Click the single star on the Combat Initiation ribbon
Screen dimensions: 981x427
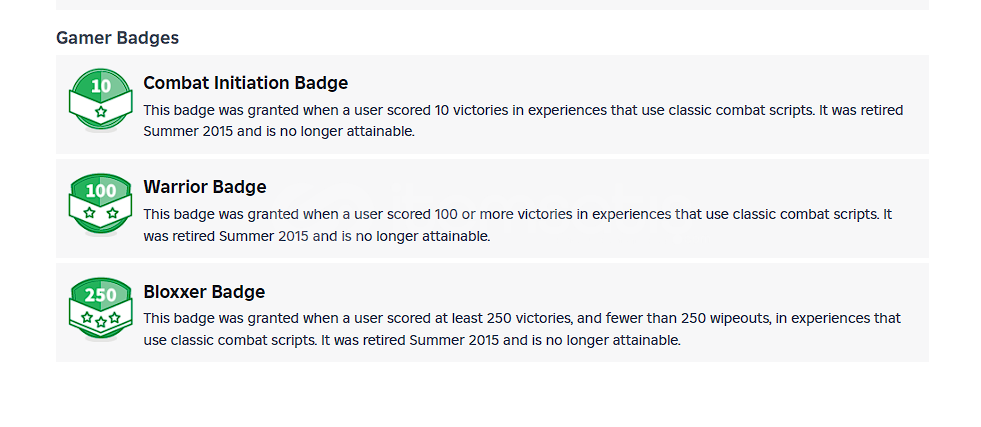(x=101, y=111)
